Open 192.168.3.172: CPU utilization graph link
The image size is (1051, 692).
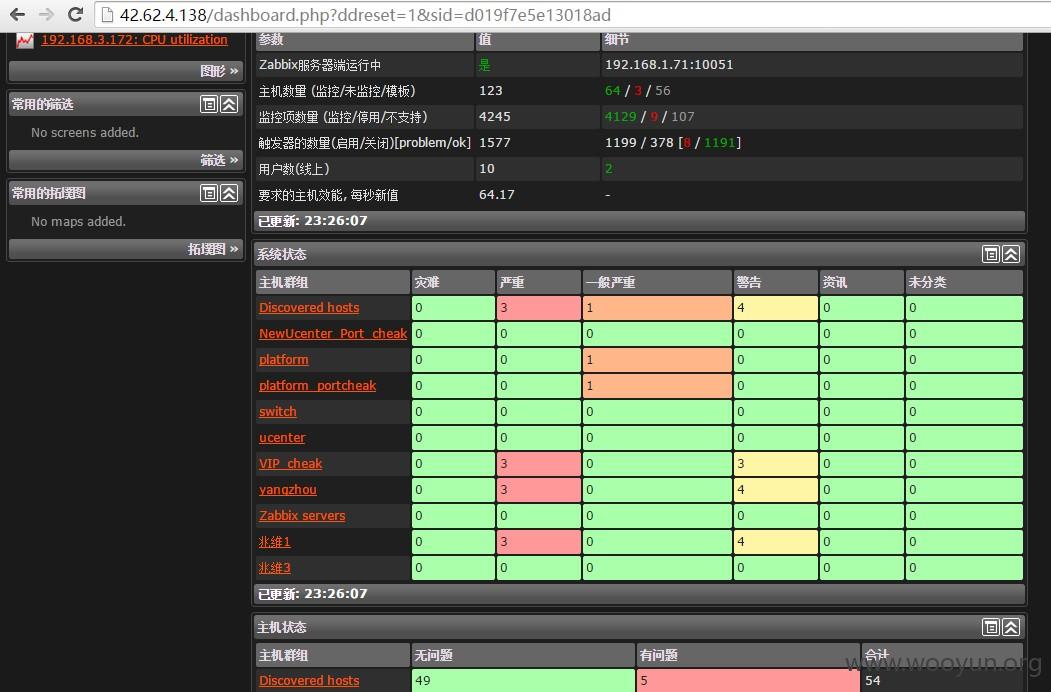click(134, 40)
